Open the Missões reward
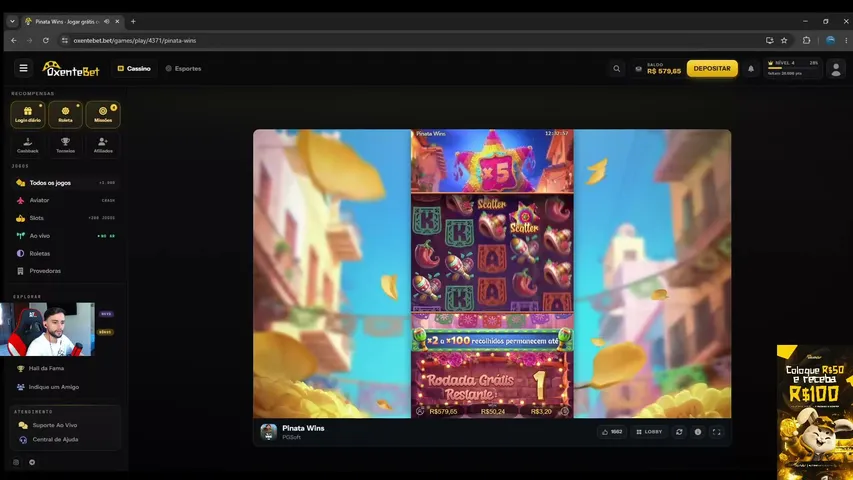Screen dimensions: 853x480 pos(103,114)
